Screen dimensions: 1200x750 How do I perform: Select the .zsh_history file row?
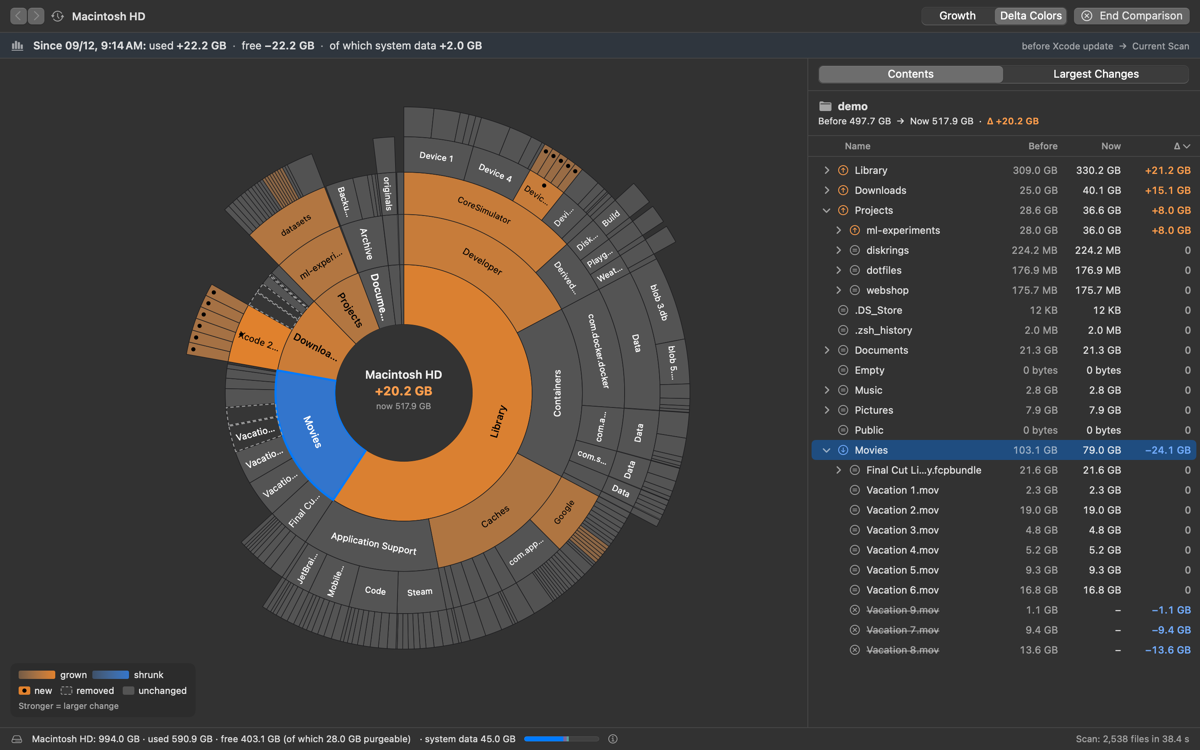(x=1004, y=330)
